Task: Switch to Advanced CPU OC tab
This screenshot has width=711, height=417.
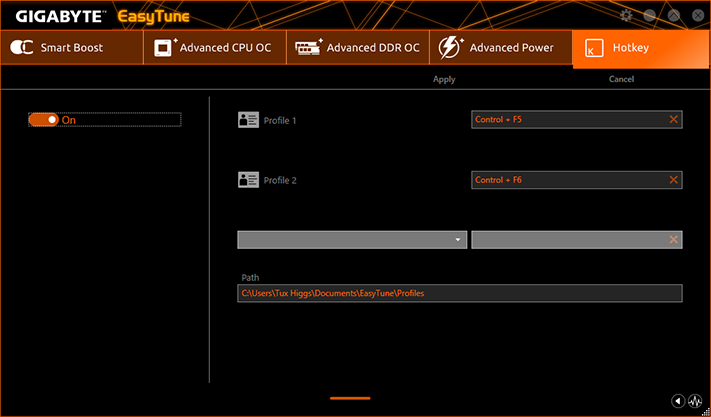Action: point(215,48)
